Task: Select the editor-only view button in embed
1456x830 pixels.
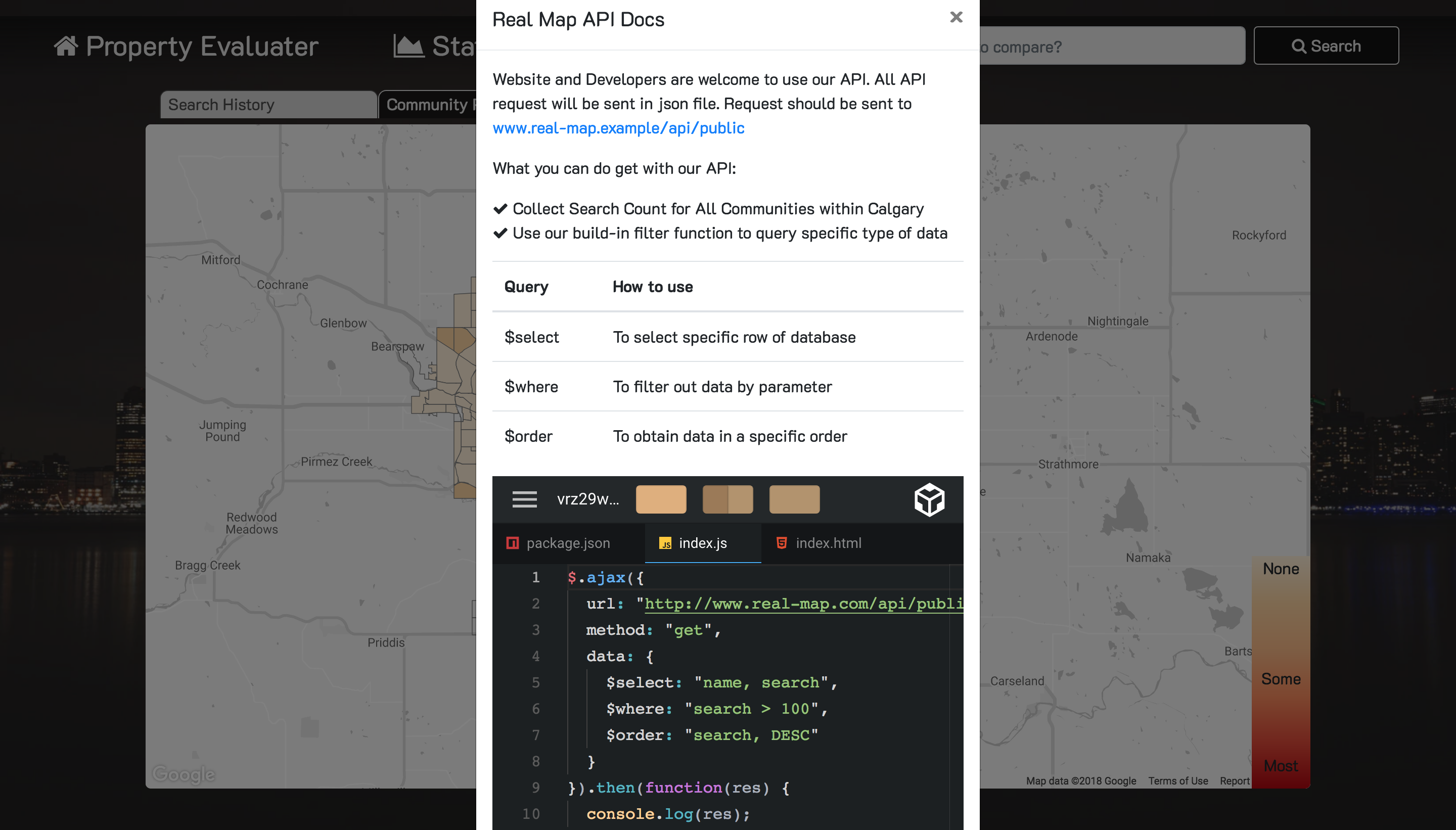Action: coord(661,499)
